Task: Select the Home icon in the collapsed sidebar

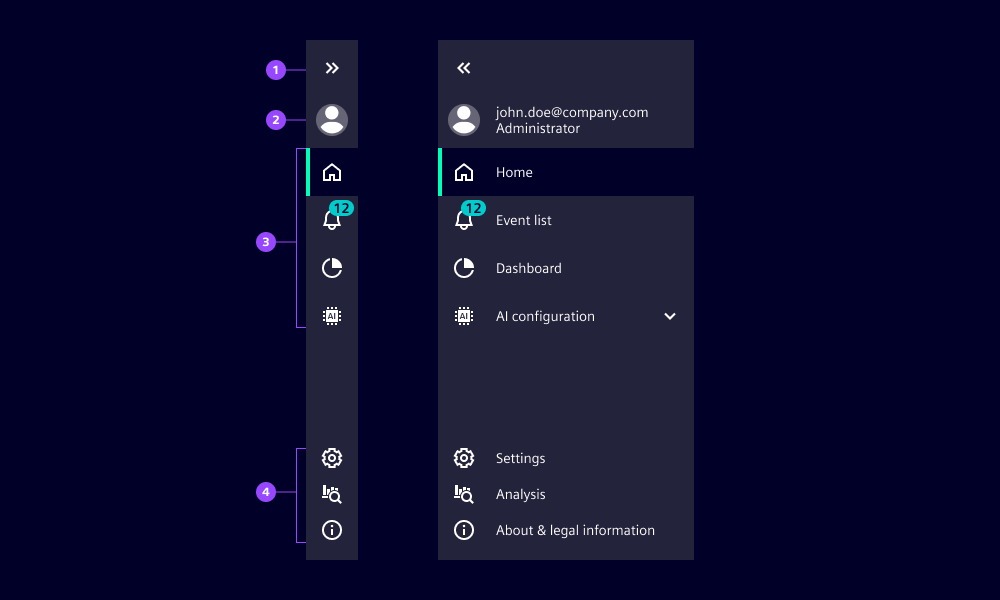Action: click(x=332, y=172)
